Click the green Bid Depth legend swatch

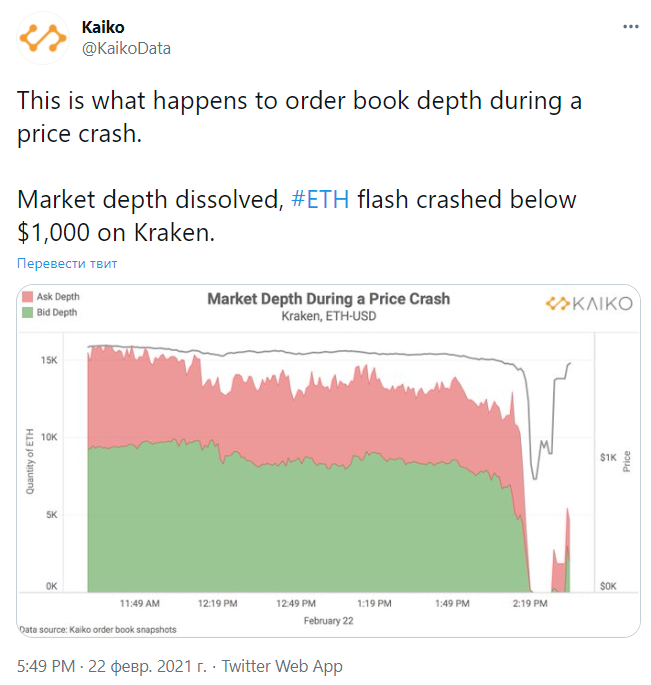[27, 312]
